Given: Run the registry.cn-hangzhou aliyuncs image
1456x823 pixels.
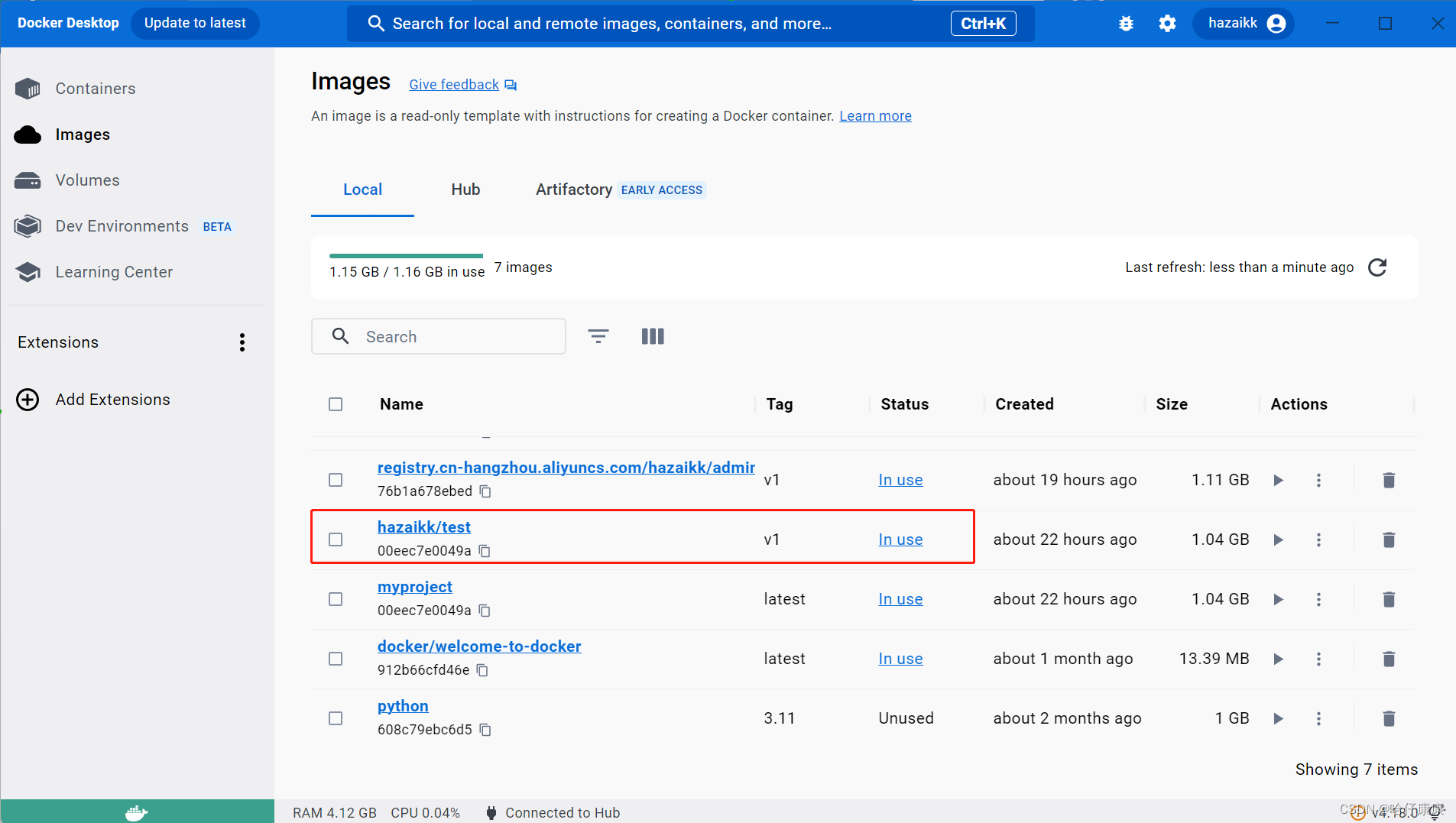Looking at the screenshot, I should click(x=1278, y=480).
